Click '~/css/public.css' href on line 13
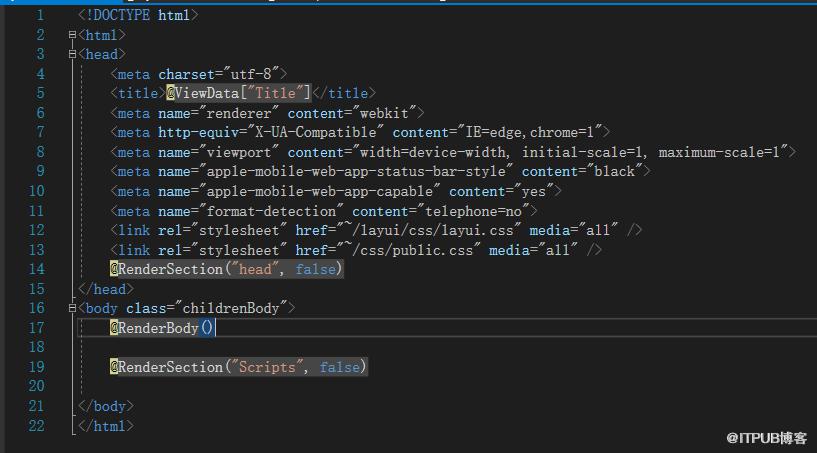 tap(408, 250)
